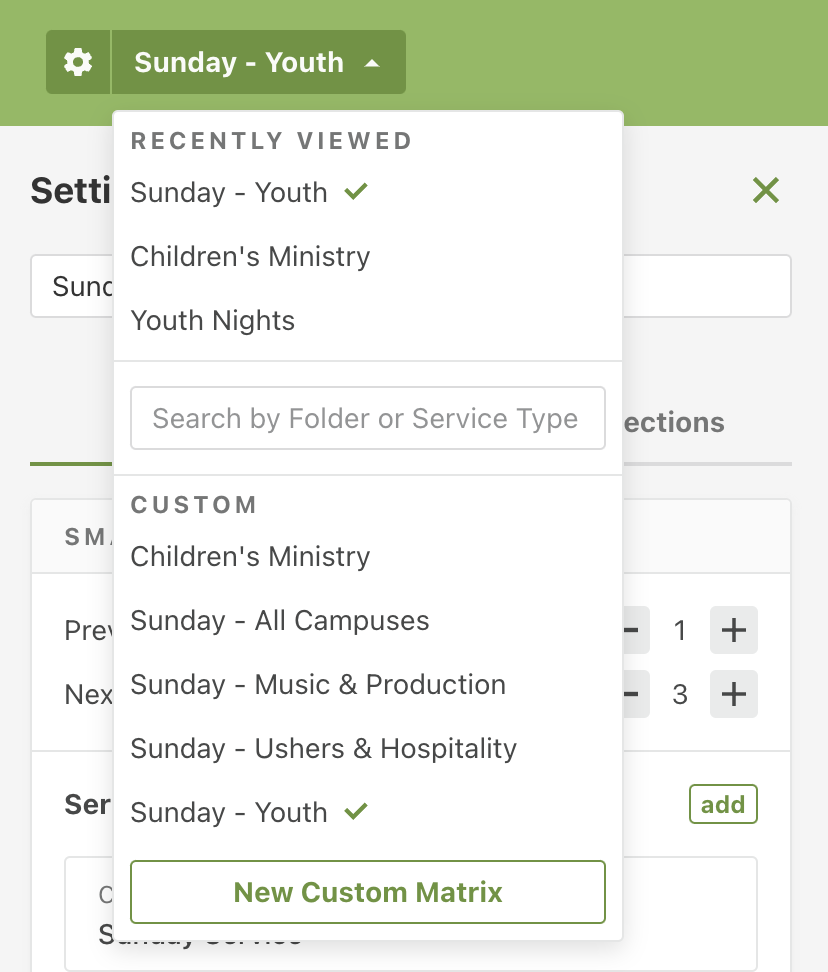Choose Sunday - All Campuses matrix
Image resolution: width=828 pixels, height=972 pixels.
[x=280, y=620]
